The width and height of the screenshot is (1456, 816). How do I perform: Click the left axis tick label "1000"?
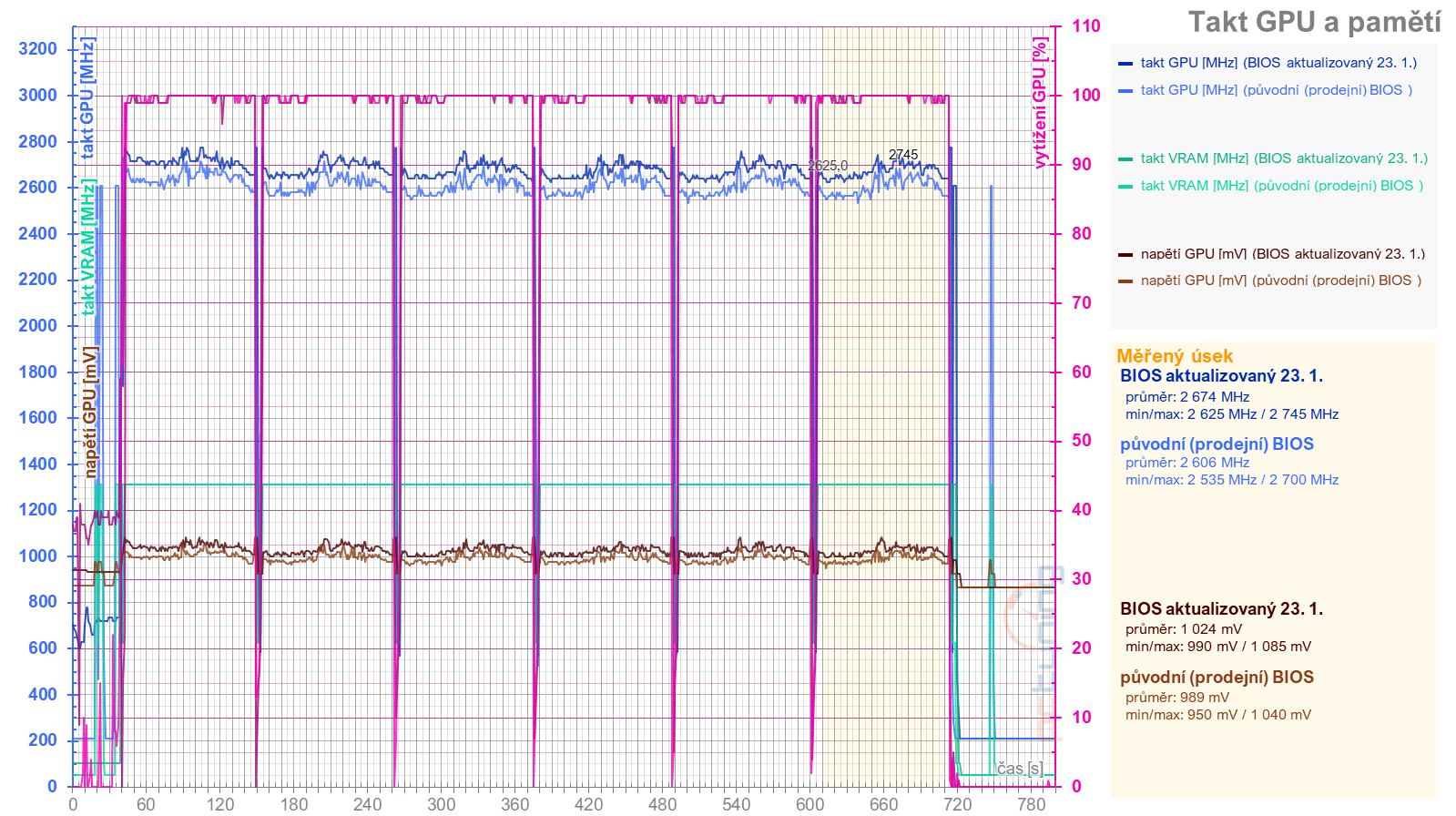[38, 556]
